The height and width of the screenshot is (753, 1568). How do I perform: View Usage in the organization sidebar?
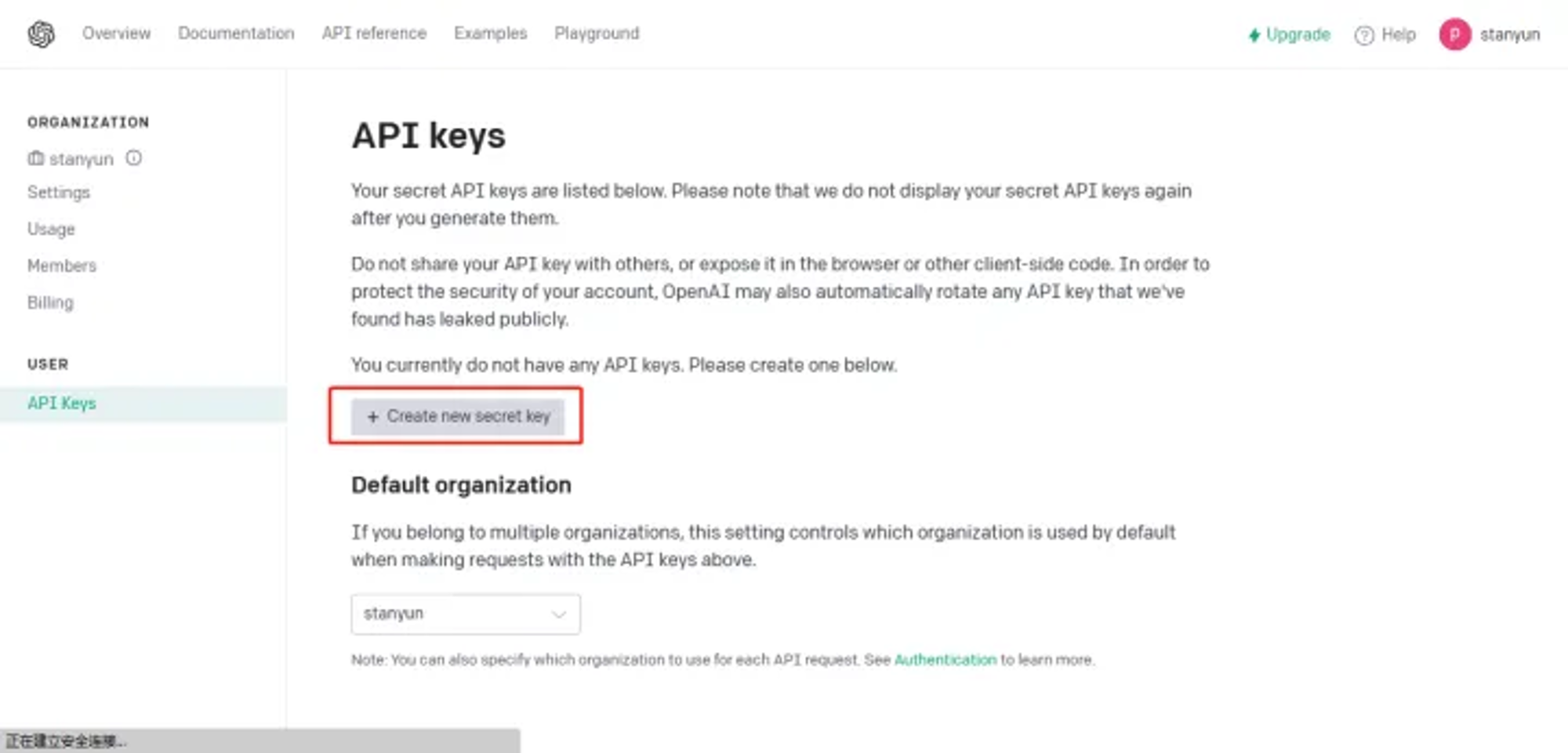point(51,229)
